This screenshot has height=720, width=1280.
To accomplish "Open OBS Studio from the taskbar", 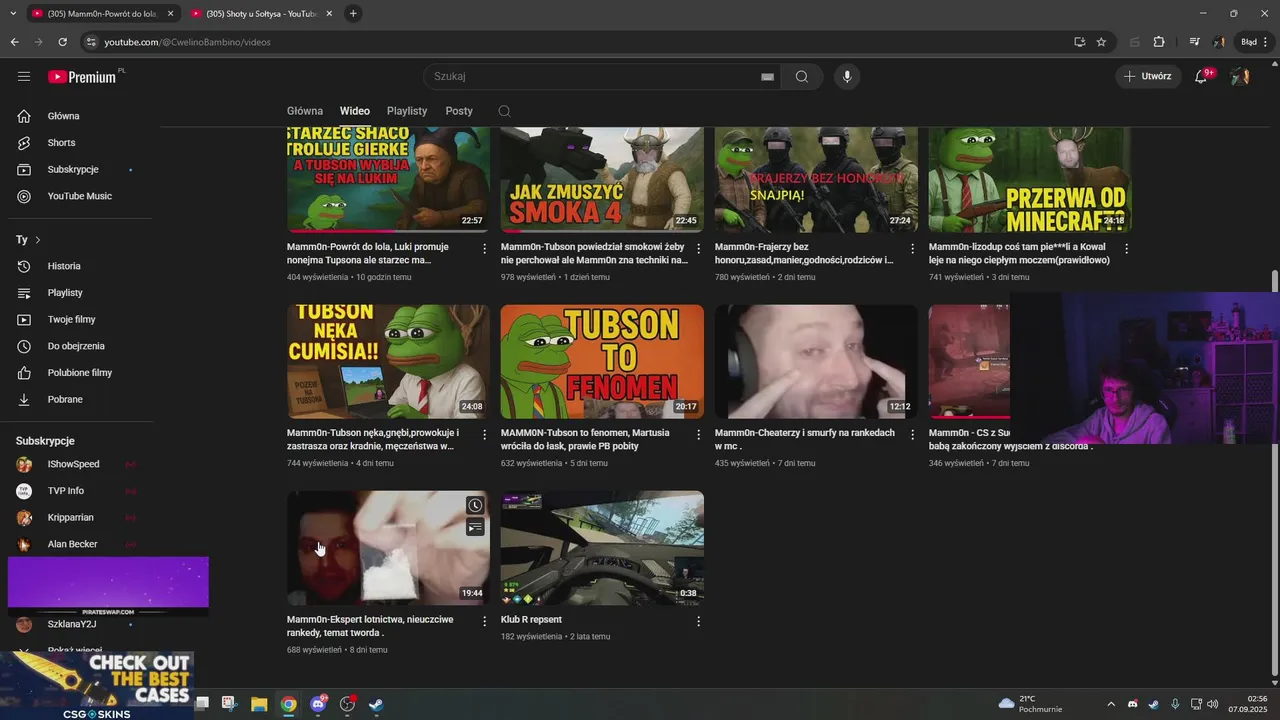I will coord(347,704).
